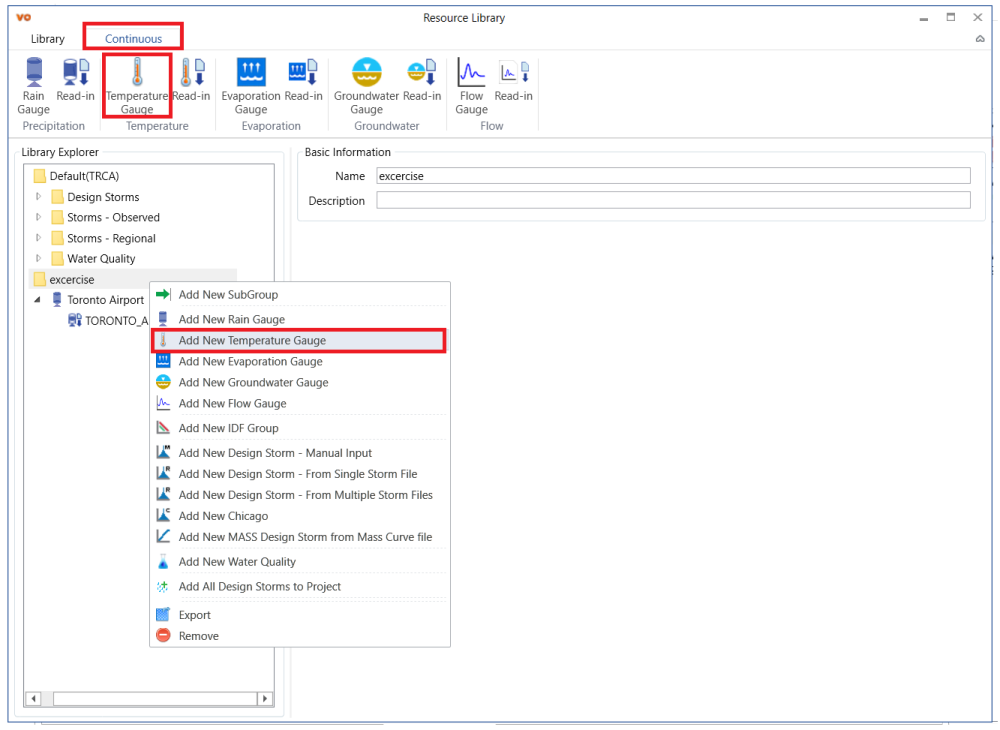Click the Flow Read-in icon
The height and width of the screenshot is (730, 1000).
[514, 71]
